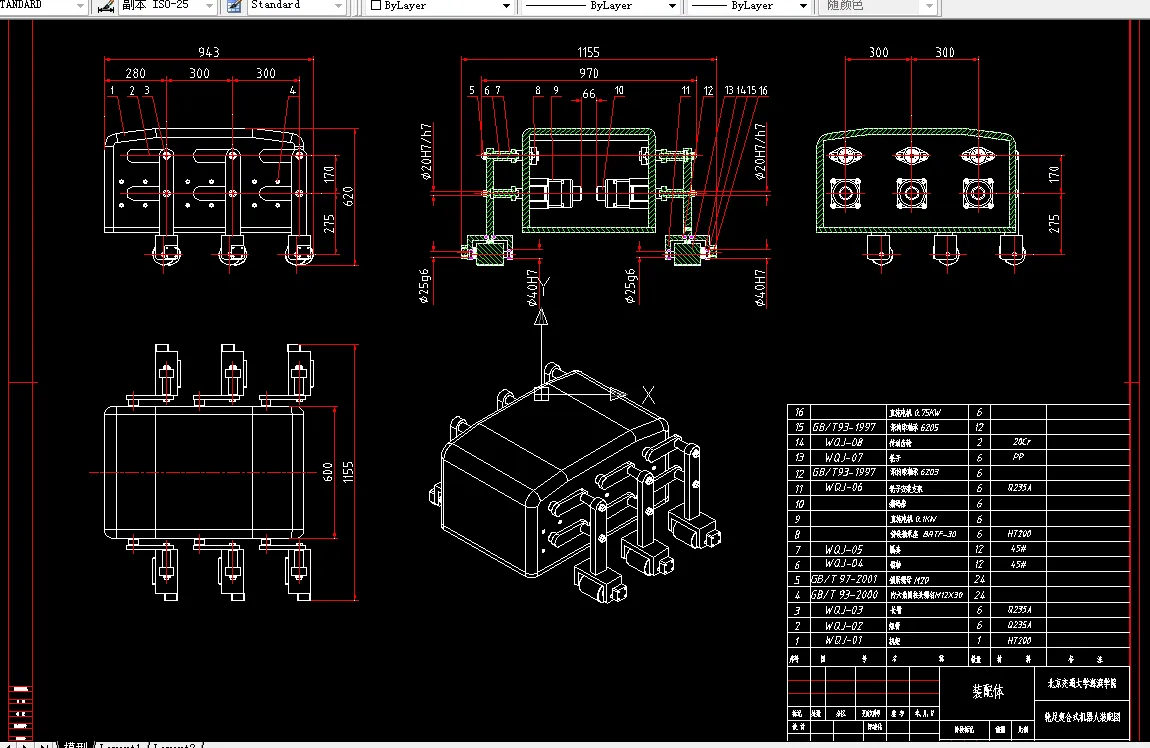This screenshot has height=748, width=1150.
Task: Select balloon number 4 in the side view
Action: (x=293, y=90)
